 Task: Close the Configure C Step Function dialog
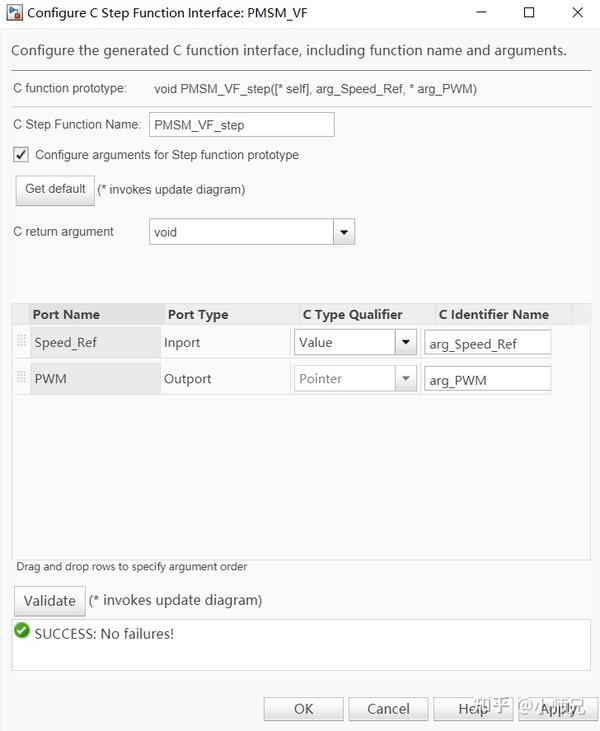tap(577, 13)
